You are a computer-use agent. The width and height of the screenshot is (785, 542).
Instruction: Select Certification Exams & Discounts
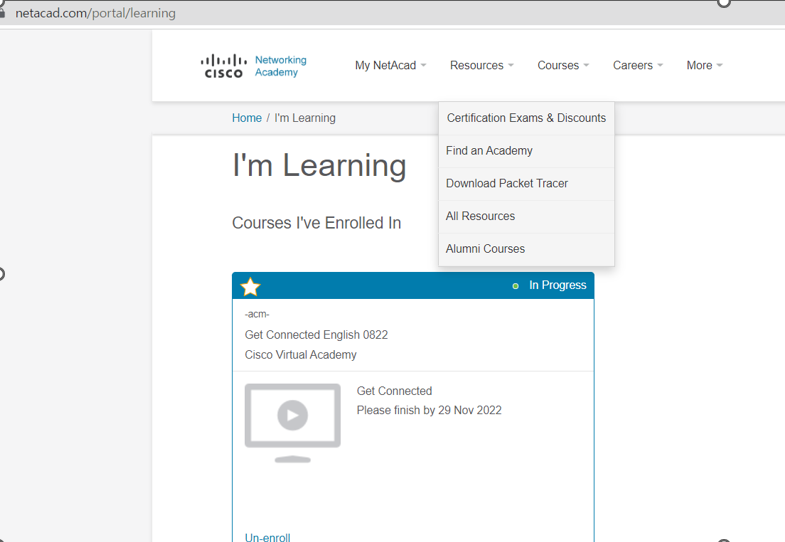tap(526, 118)
